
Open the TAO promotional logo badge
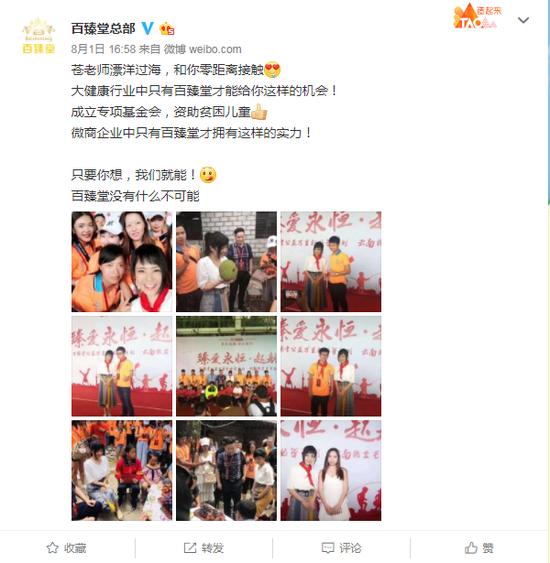pos(477,16)
